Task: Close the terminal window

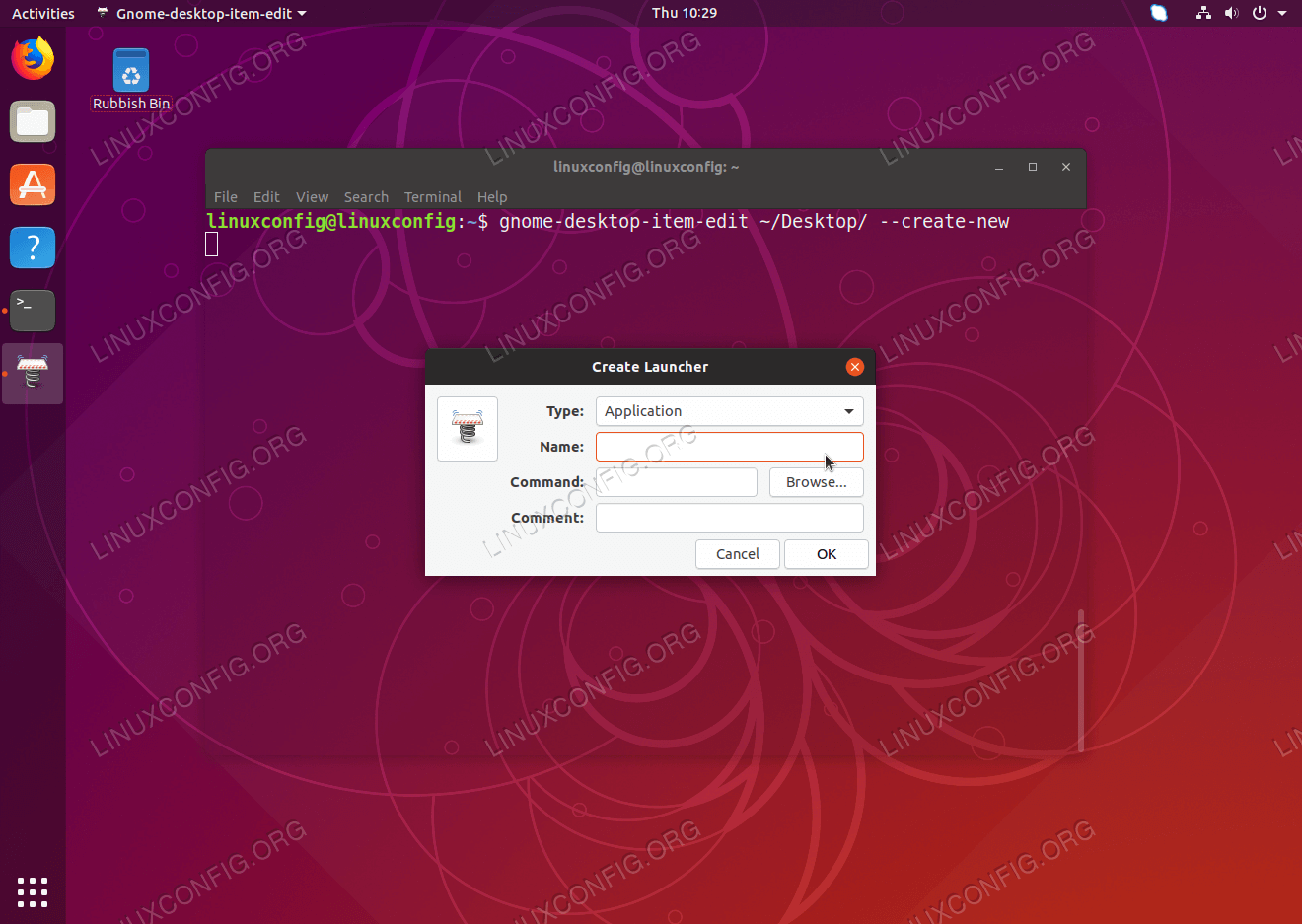Action: (x=1066, y=167)
